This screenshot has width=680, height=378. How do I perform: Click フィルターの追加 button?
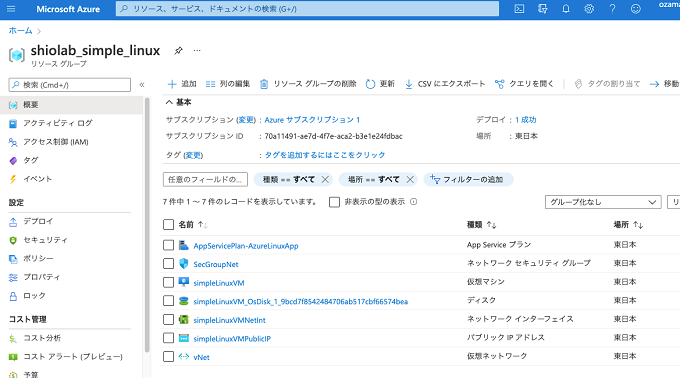tap(468, 179)
